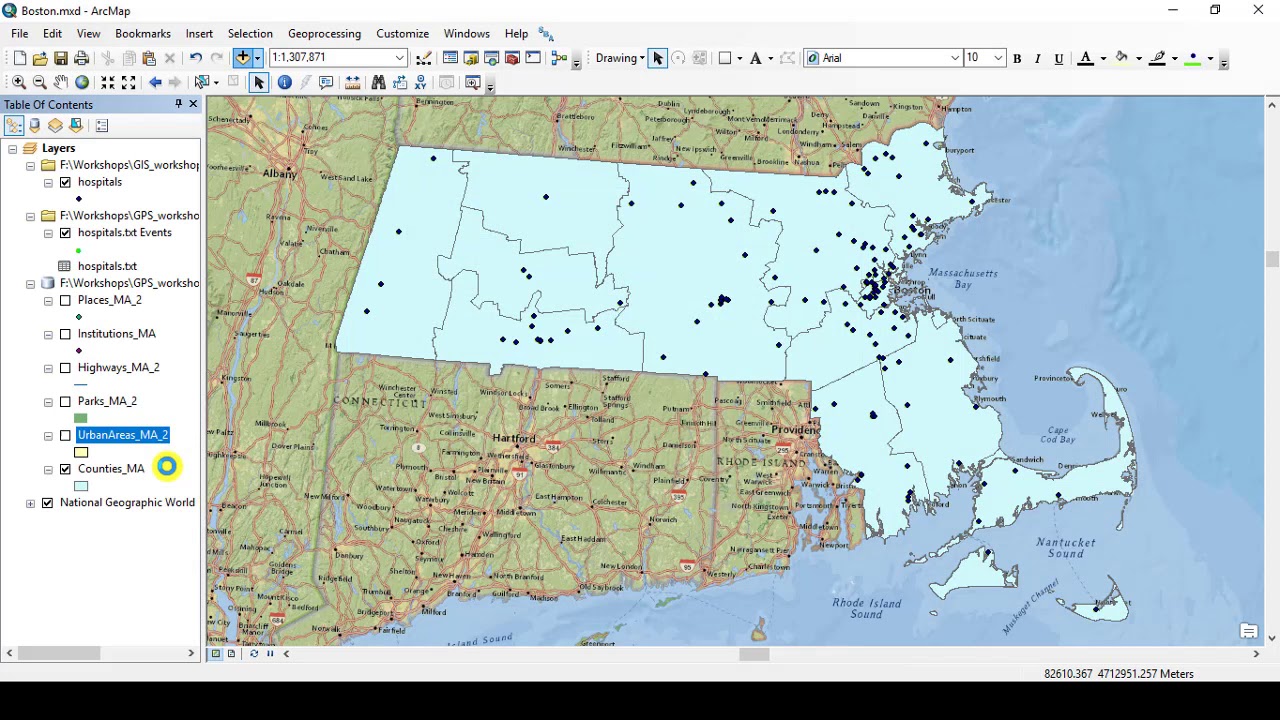Viewport: 1280px width, 720px height.
Task: Open the Go To XY tool
Action: tap(420, 82)
